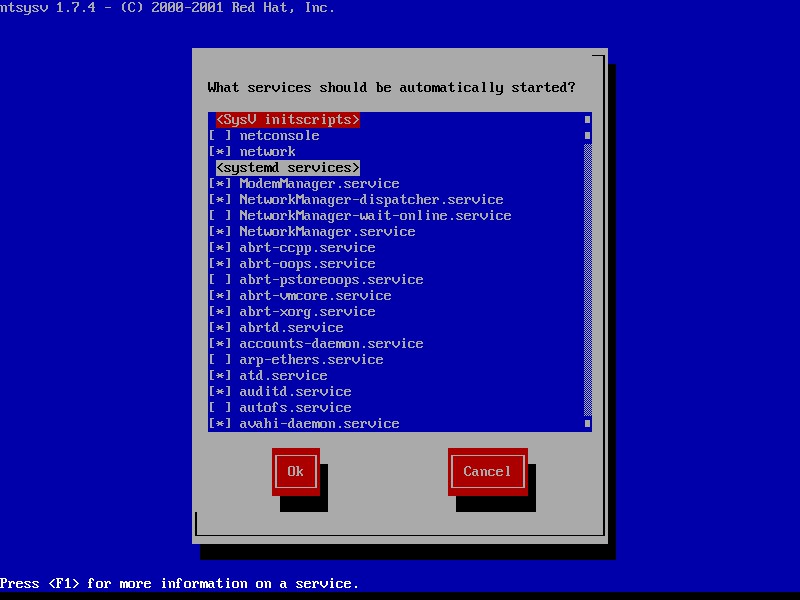The image size is (800, 600).
Task: Select the SysV initscripts header
Action: click(x=288, y=119)
